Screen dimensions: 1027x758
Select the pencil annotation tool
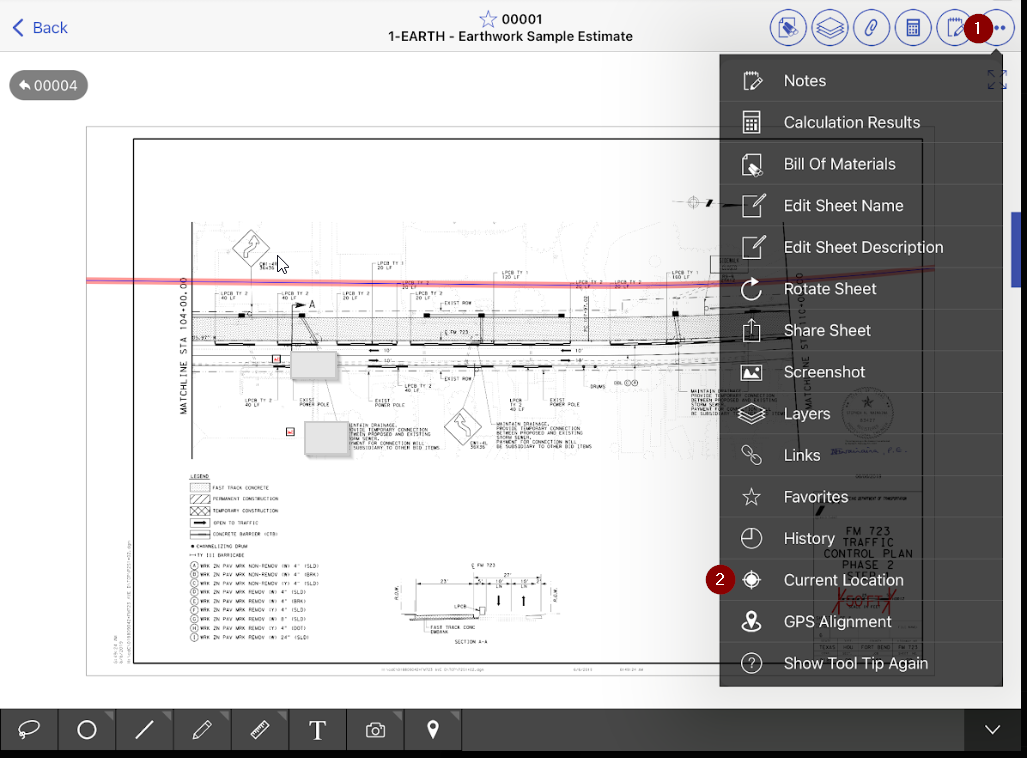pos(202,730)
